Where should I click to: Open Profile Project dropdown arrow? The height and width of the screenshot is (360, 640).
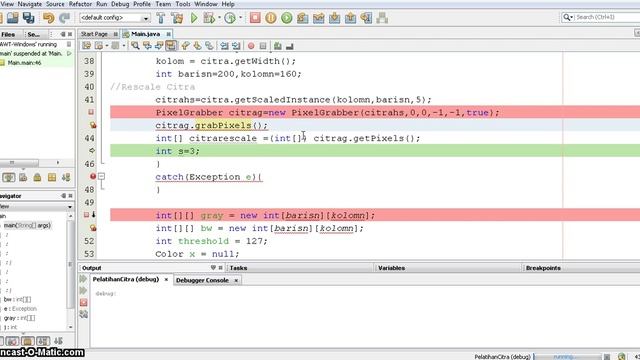pos(240,18)
